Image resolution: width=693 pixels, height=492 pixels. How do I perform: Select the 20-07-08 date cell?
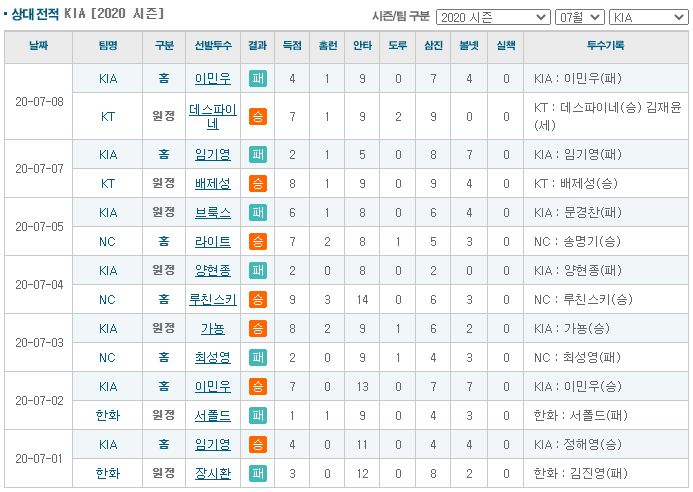coord(39,102)
